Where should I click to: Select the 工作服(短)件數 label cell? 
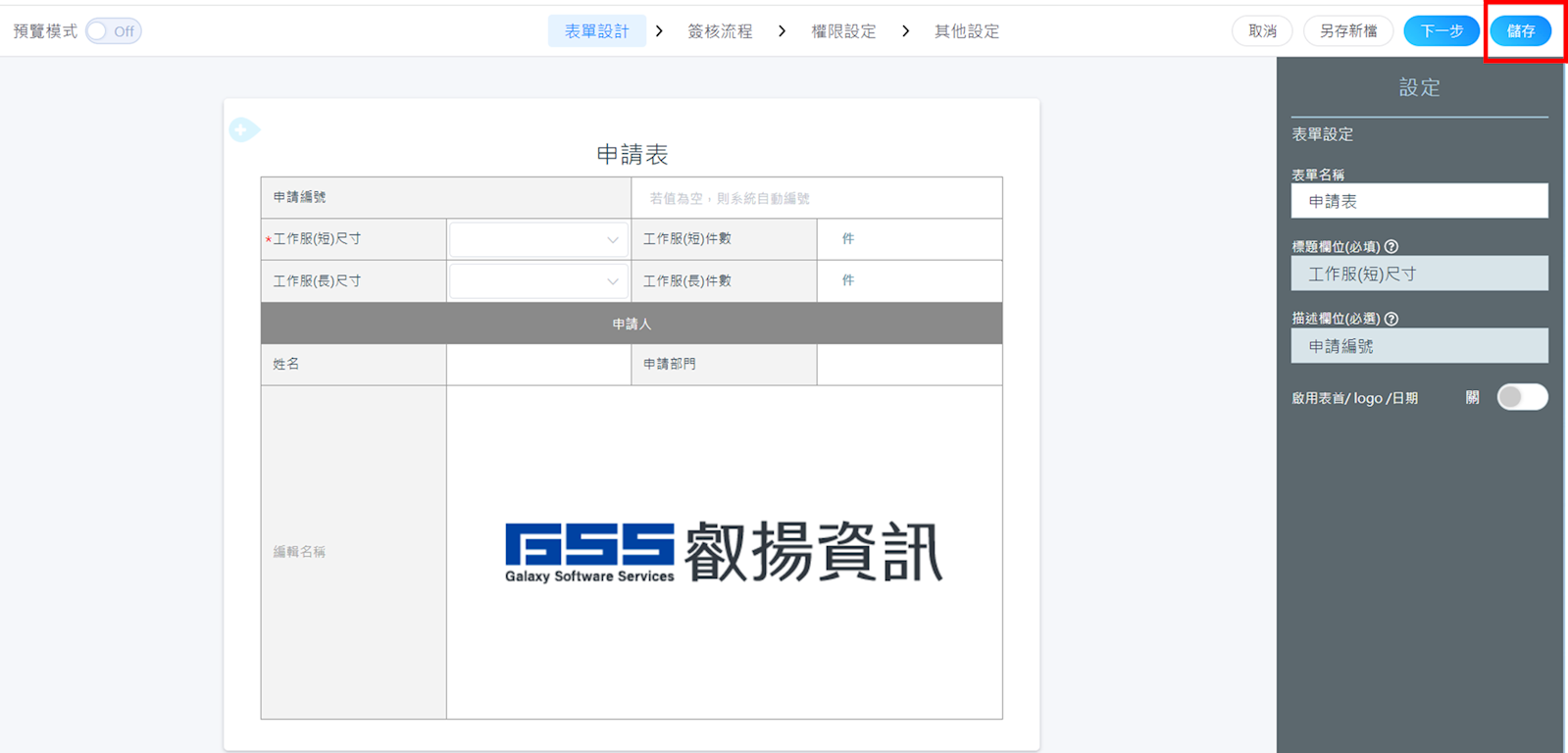pos(724,239)
